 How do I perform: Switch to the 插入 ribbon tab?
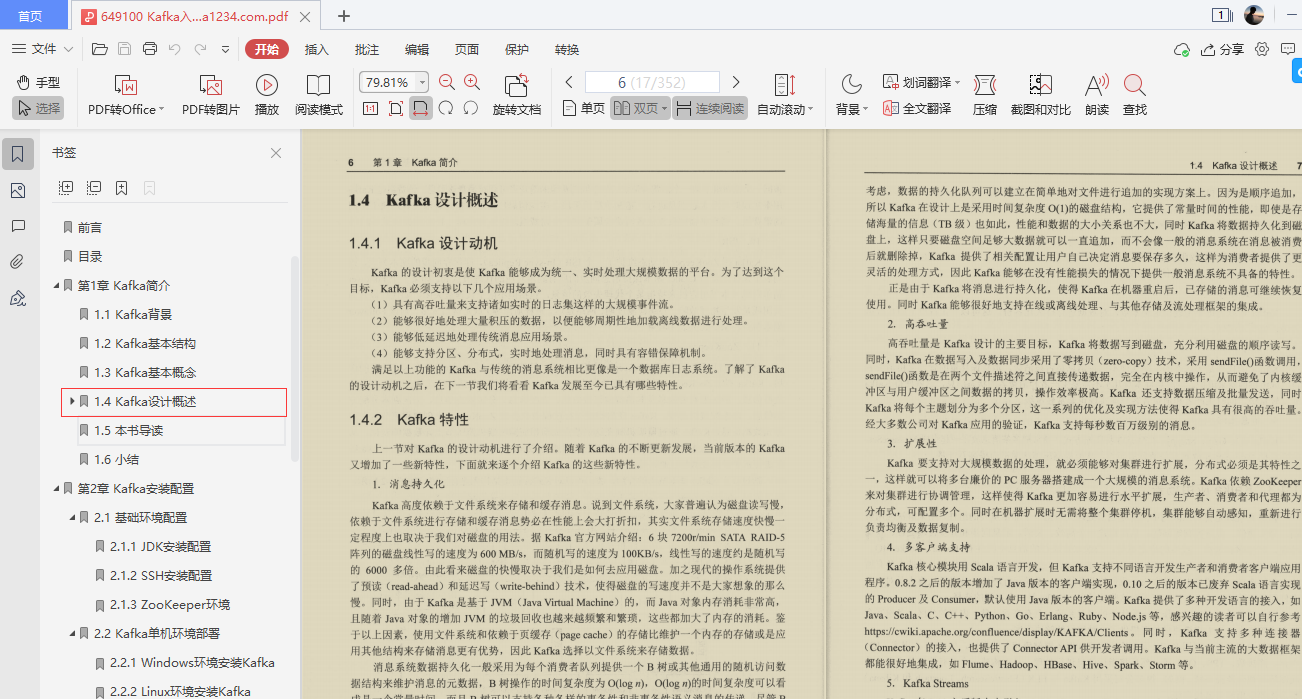(x=316, y=48)
